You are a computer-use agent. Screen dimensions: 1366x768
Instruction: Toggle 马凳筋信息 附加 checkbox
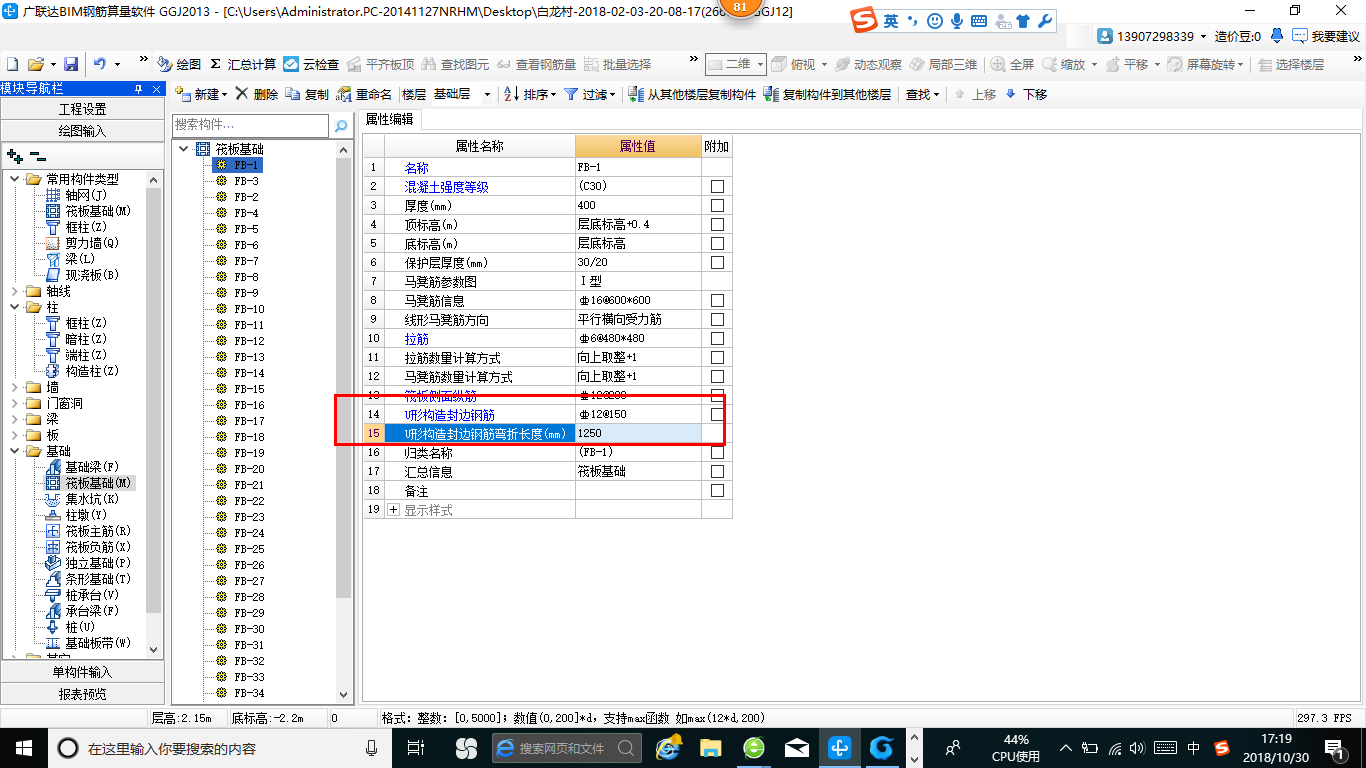tap(716, 301)
